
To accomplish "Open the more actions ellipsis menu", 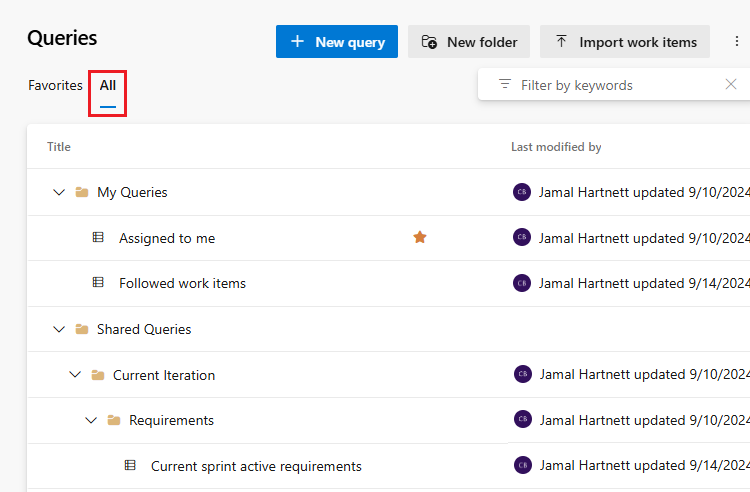I will 737,42.
